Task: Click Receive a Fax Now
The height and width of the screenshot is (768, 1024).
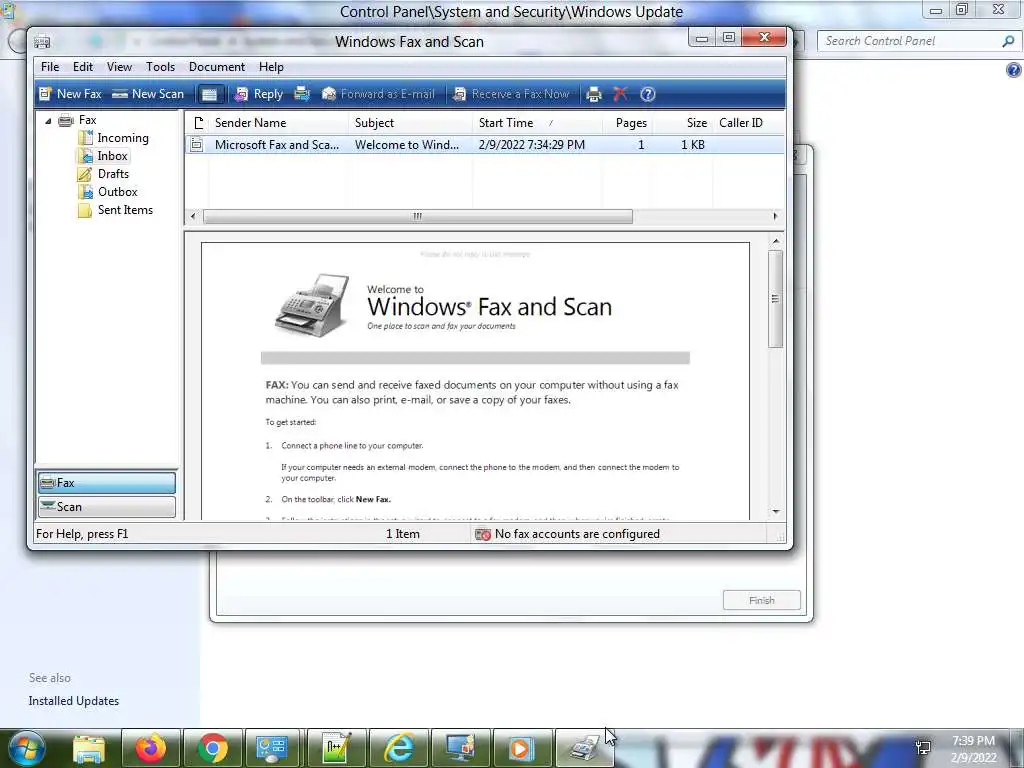Action: point(511,94)
